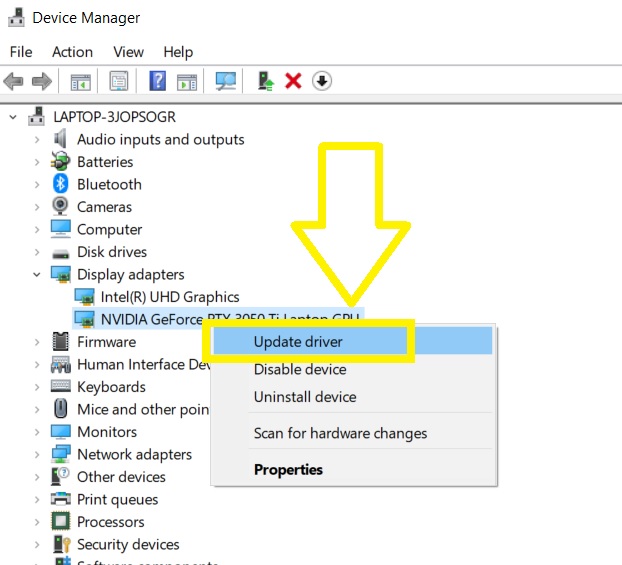This screenshot has height=565, width=622.
Task: Expand the Batteries chevron
Action: coord(37,162)
